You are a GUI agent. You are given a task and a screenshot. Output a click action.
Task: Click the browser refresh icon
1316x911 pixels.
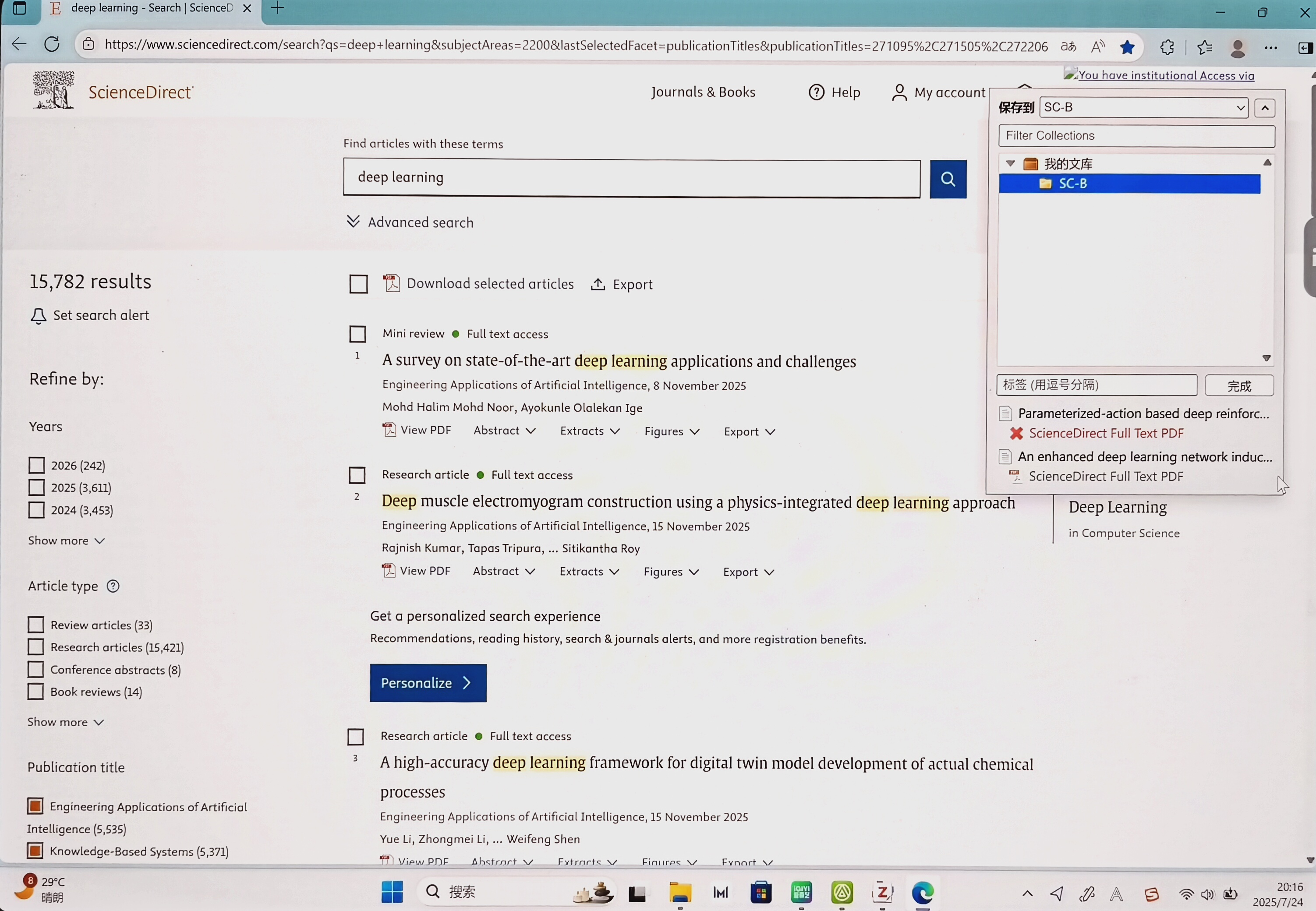[52, 45]
